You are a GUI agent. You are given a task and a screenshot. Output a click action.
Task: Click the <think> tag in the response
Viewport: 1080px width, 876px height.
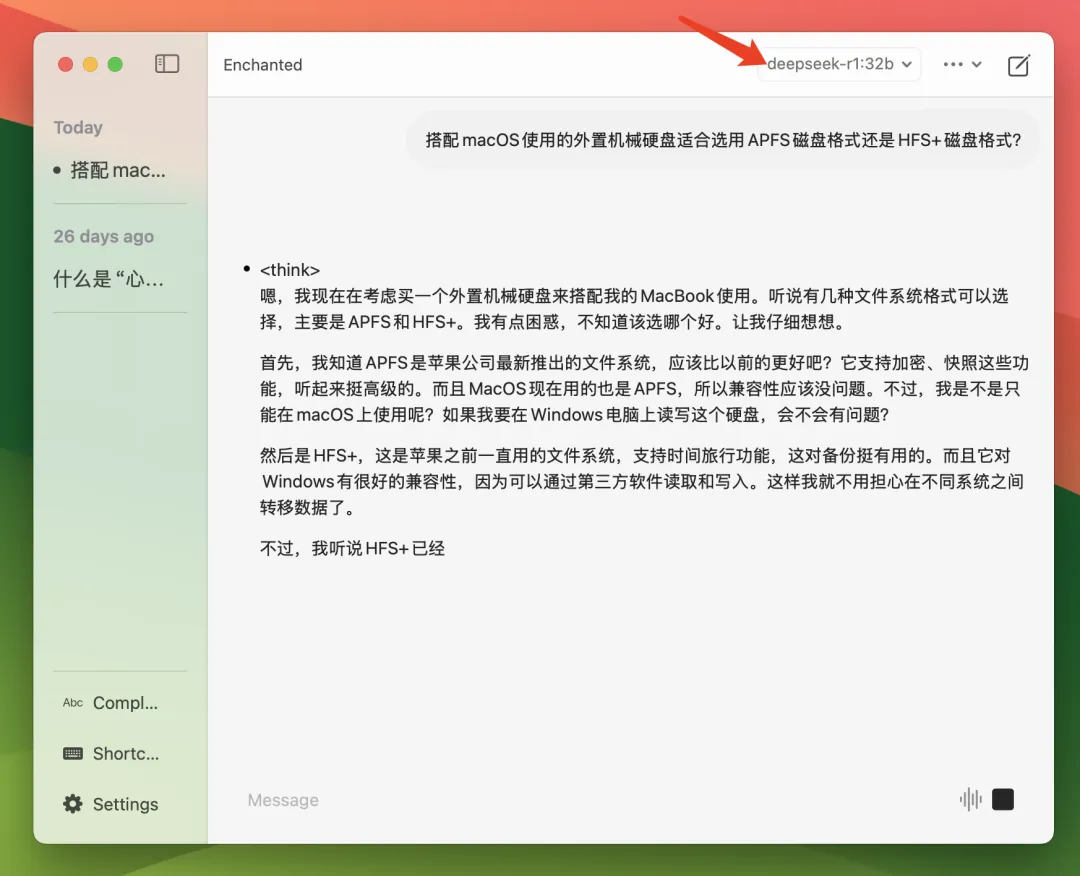click(289, 270)
